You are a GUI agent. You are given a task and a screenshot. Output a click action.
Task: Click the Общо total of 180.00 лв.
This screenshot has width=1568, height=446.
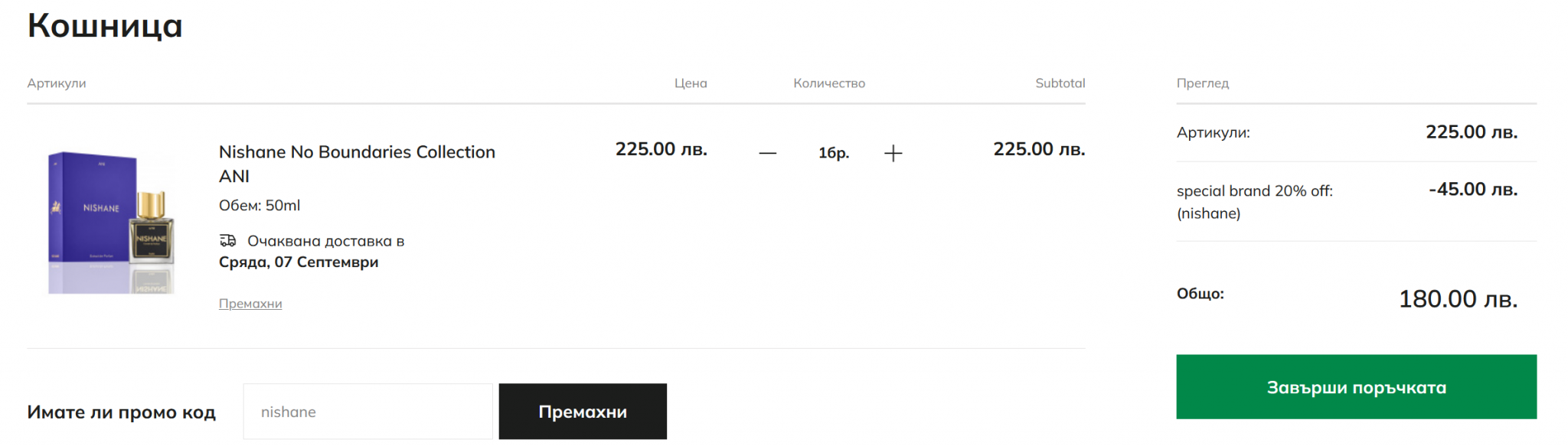(x=1457, y=298)
